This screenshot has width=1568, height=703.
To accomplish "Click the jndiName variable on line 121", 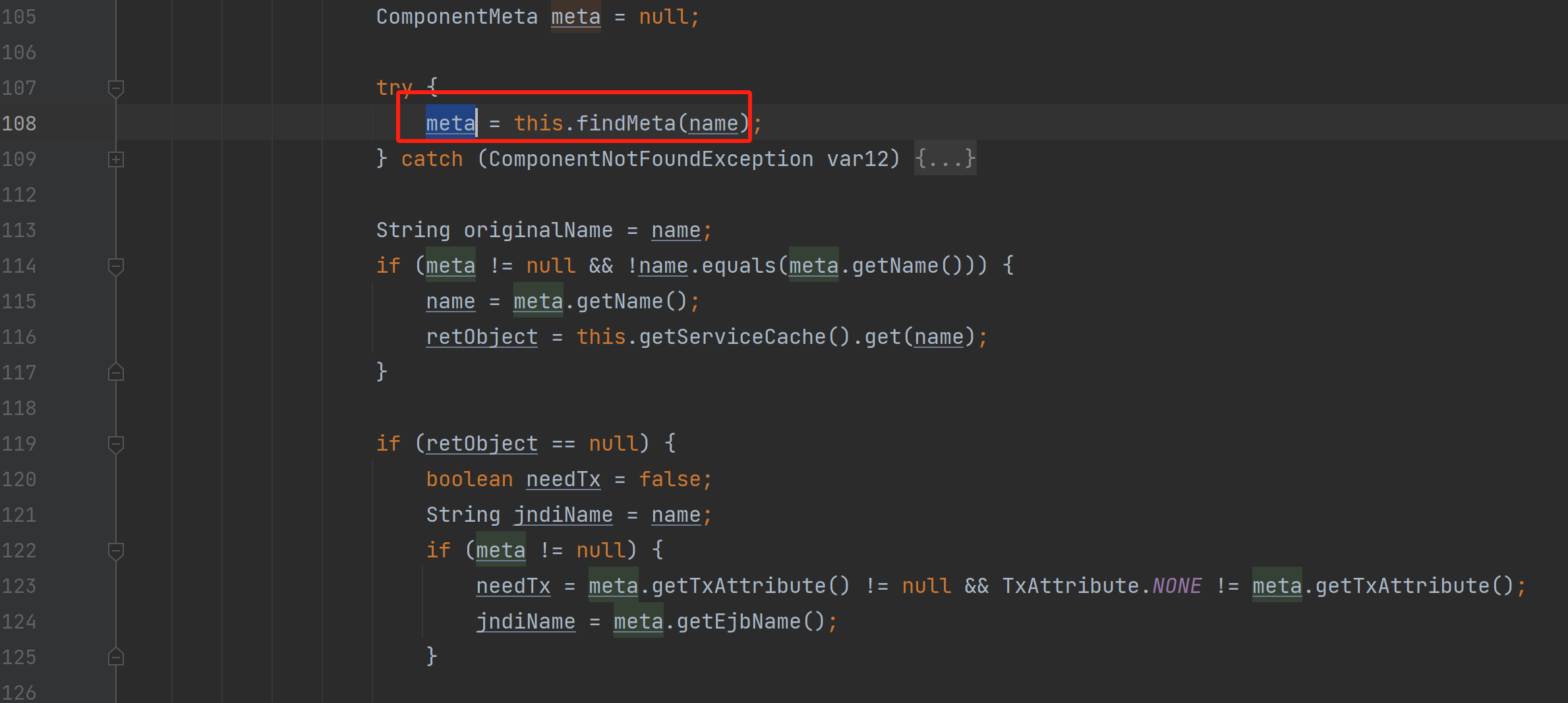I will (563, 515).
